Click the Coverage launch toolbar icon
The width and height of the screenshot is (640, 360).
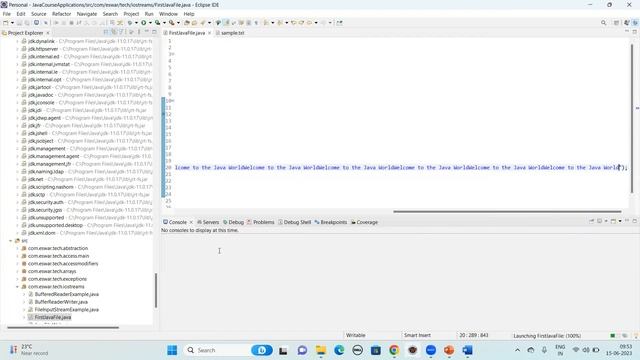pos(157,23)
